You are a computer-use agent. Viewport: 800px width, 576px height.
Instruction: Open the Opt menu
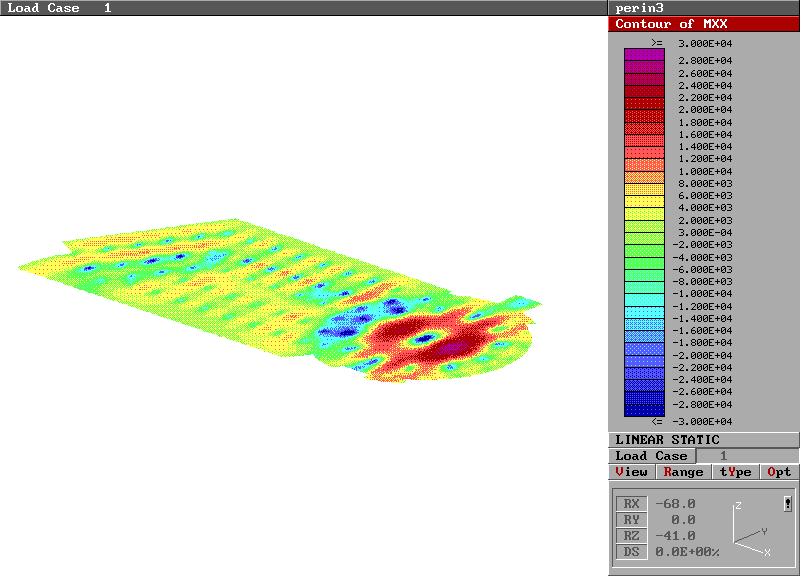(x=779, y=472)
